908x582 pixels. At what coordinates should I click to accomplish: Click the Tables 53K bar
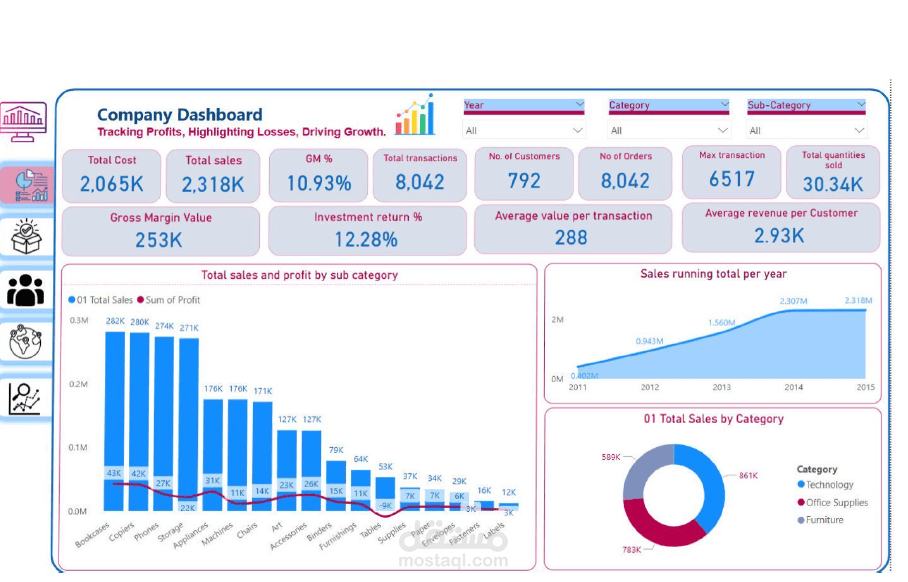385,489
